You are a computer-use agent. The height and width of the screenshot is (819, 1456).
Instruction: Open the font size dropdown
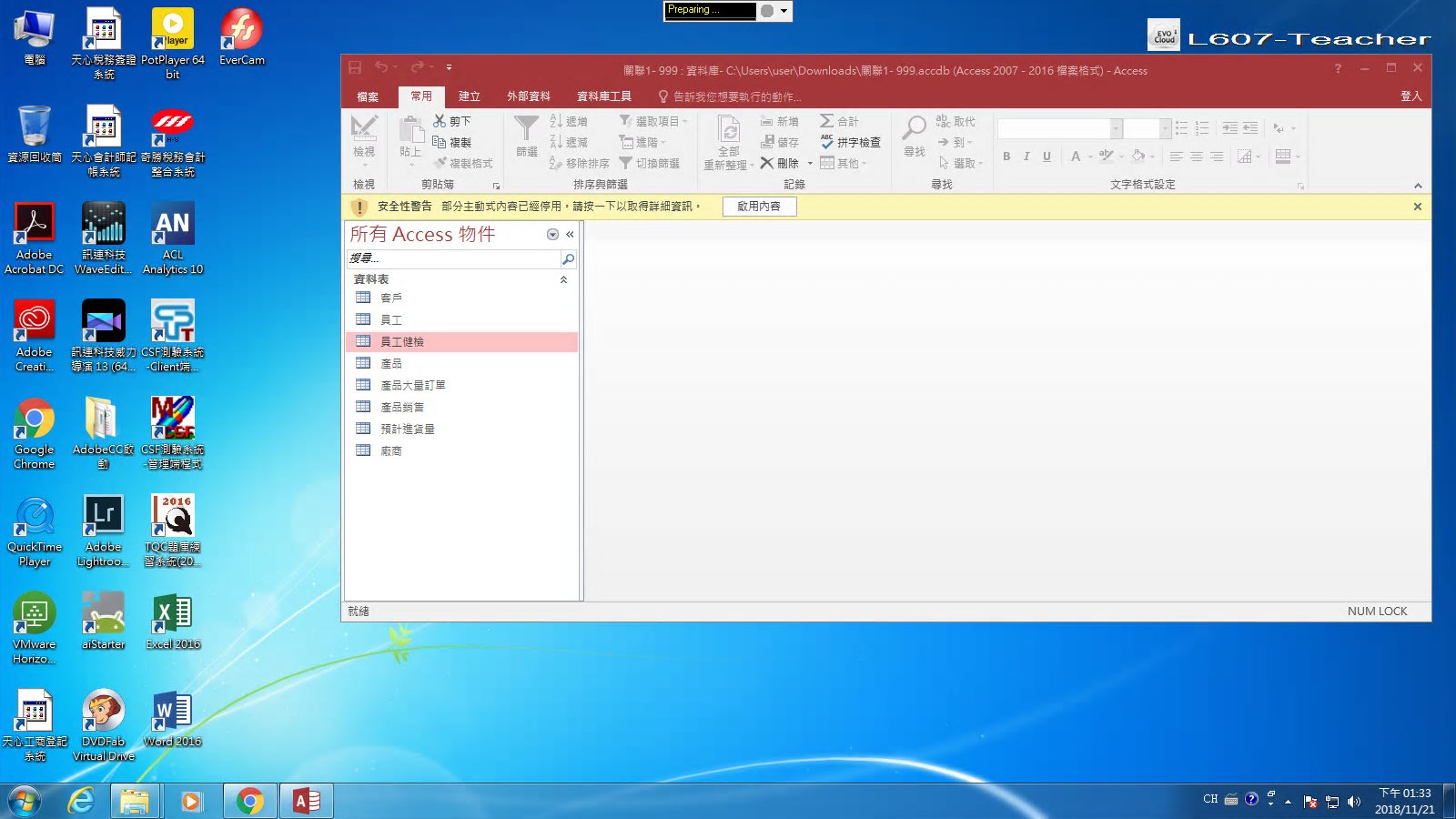1165,128
